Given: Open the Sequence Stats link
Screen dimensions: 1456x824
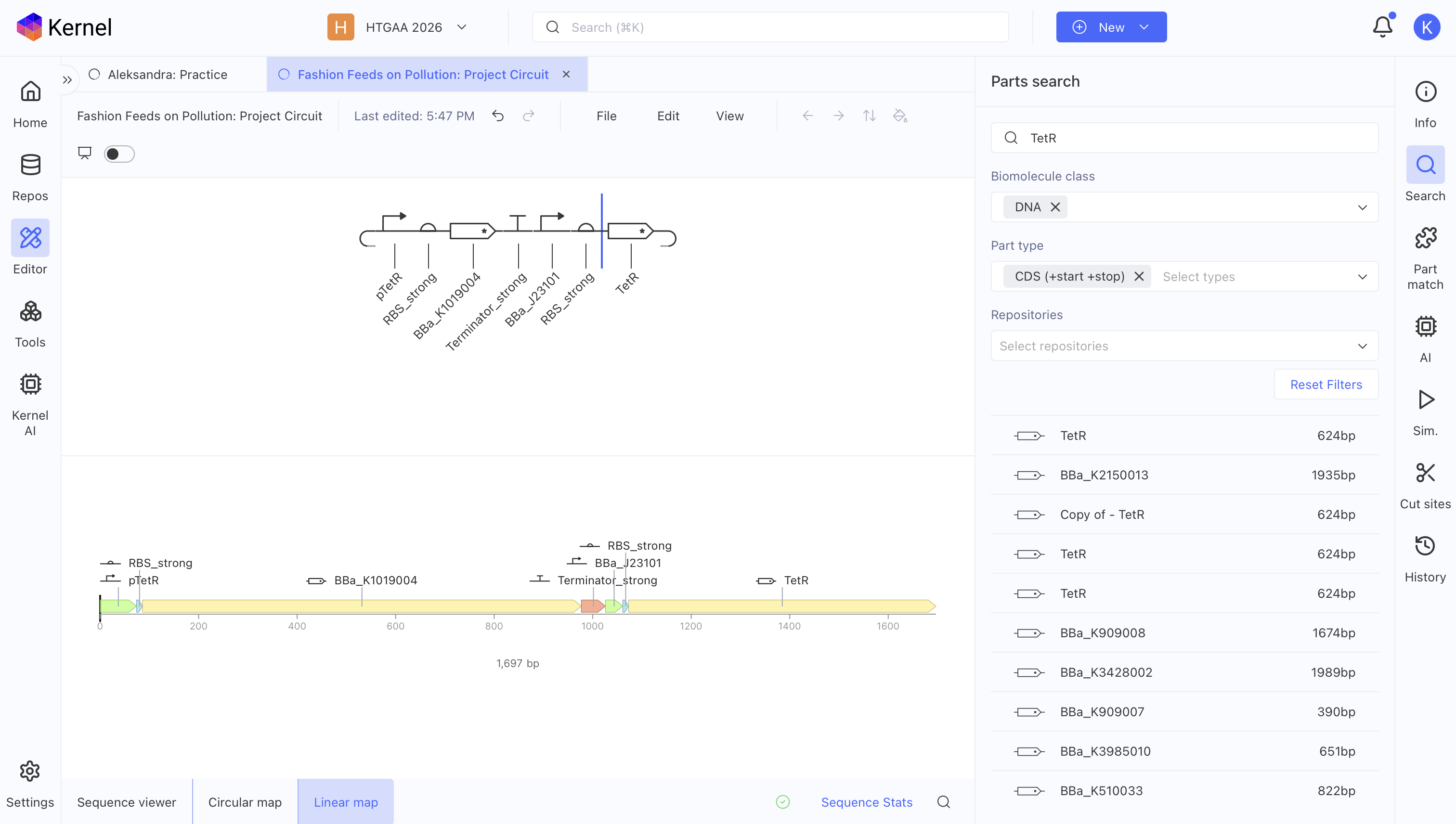Looking at the screenshot, I should click(x=867, y=802).
